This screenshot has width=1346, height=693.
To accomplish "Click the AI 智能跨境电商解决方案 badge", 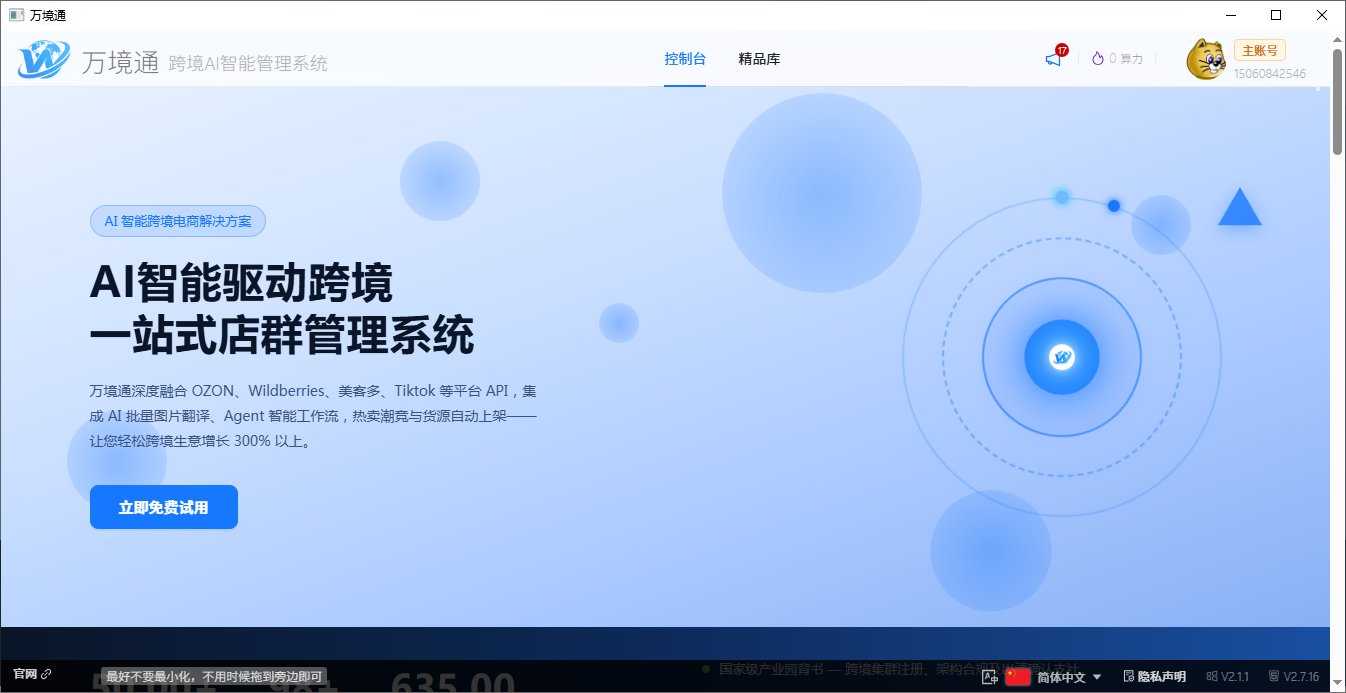I will (178, 221).
